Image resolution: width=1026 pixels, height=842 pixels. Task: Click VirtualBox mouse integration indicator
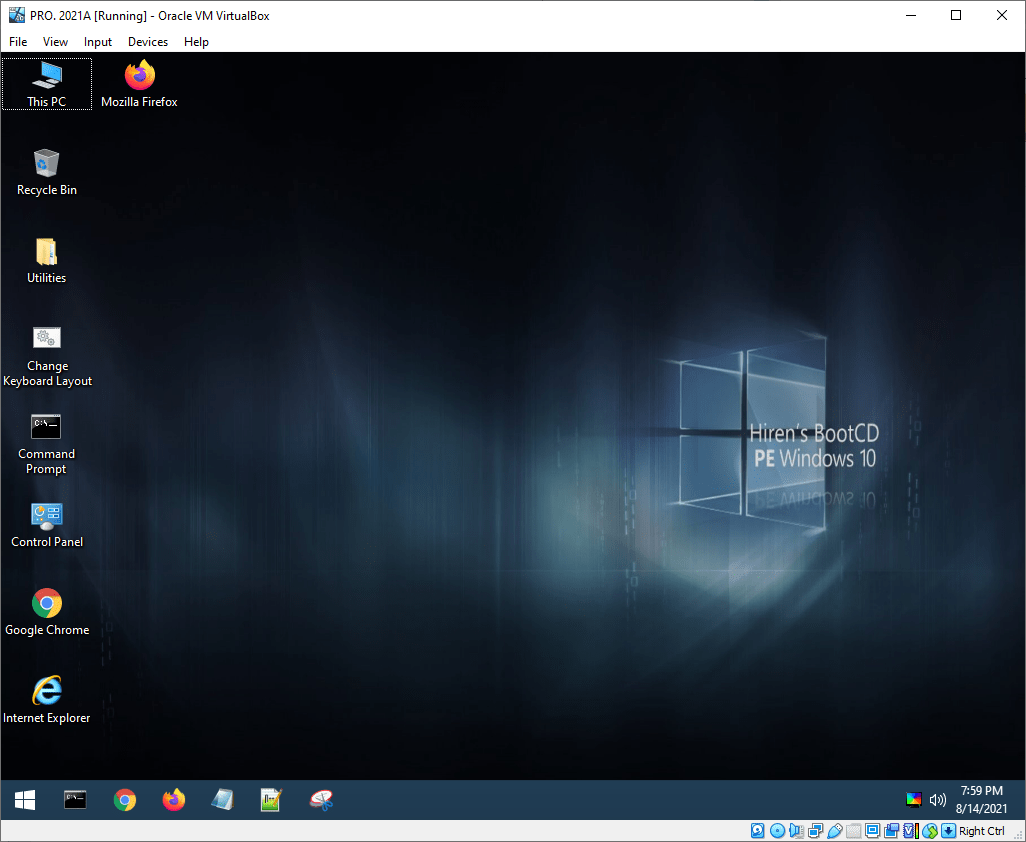click(929, 831)
